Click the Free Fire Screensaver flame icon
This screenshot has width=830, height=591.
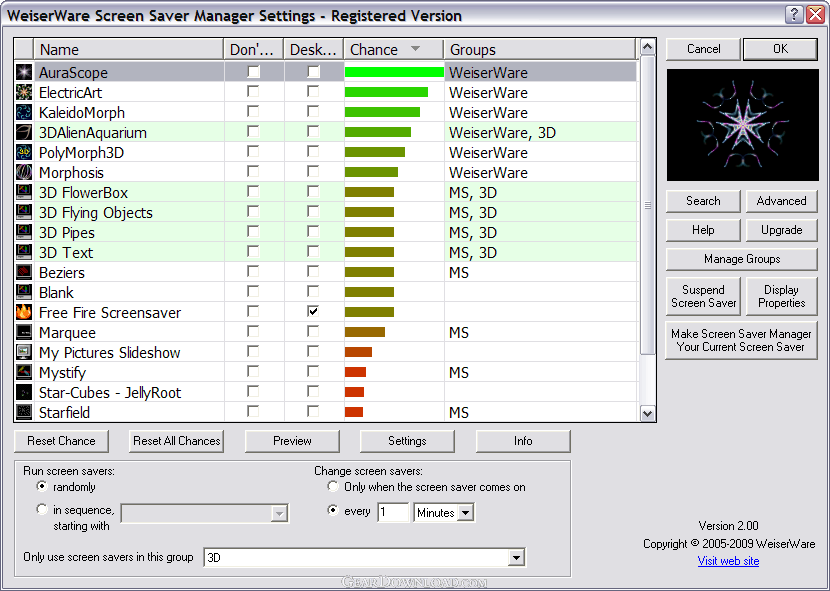[x=24, y=312]
